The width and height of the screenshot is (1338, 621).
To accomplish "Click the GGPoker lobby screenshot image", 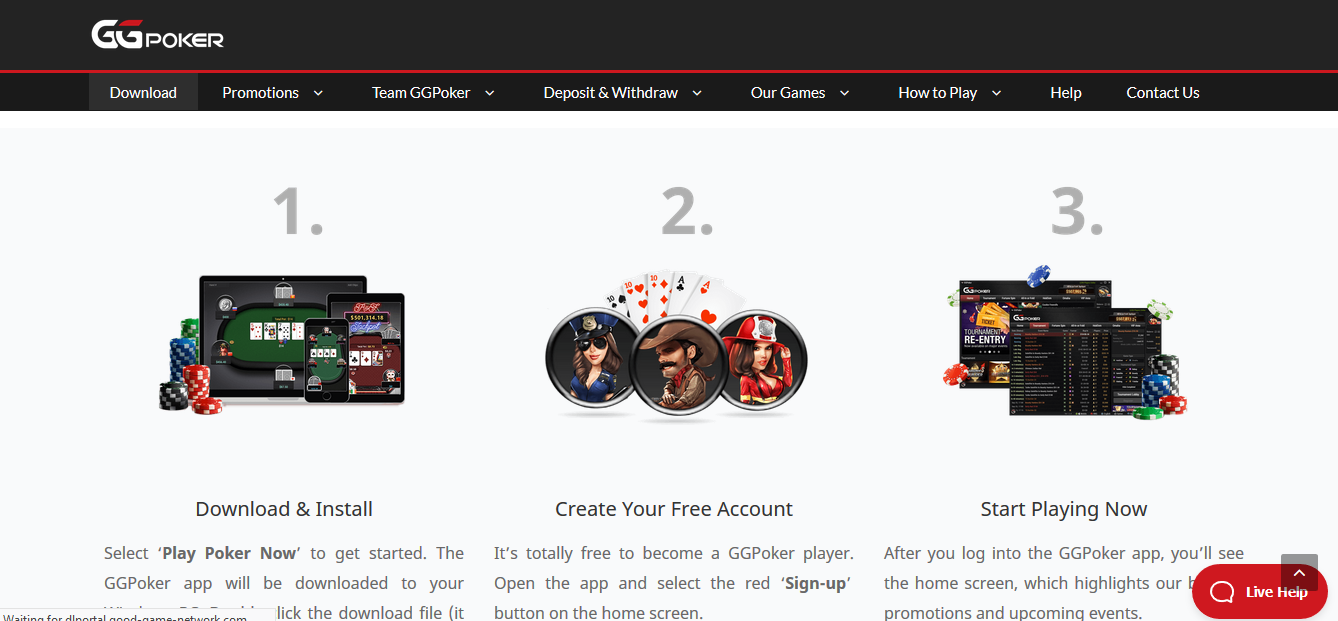I will coord(1062,346).
